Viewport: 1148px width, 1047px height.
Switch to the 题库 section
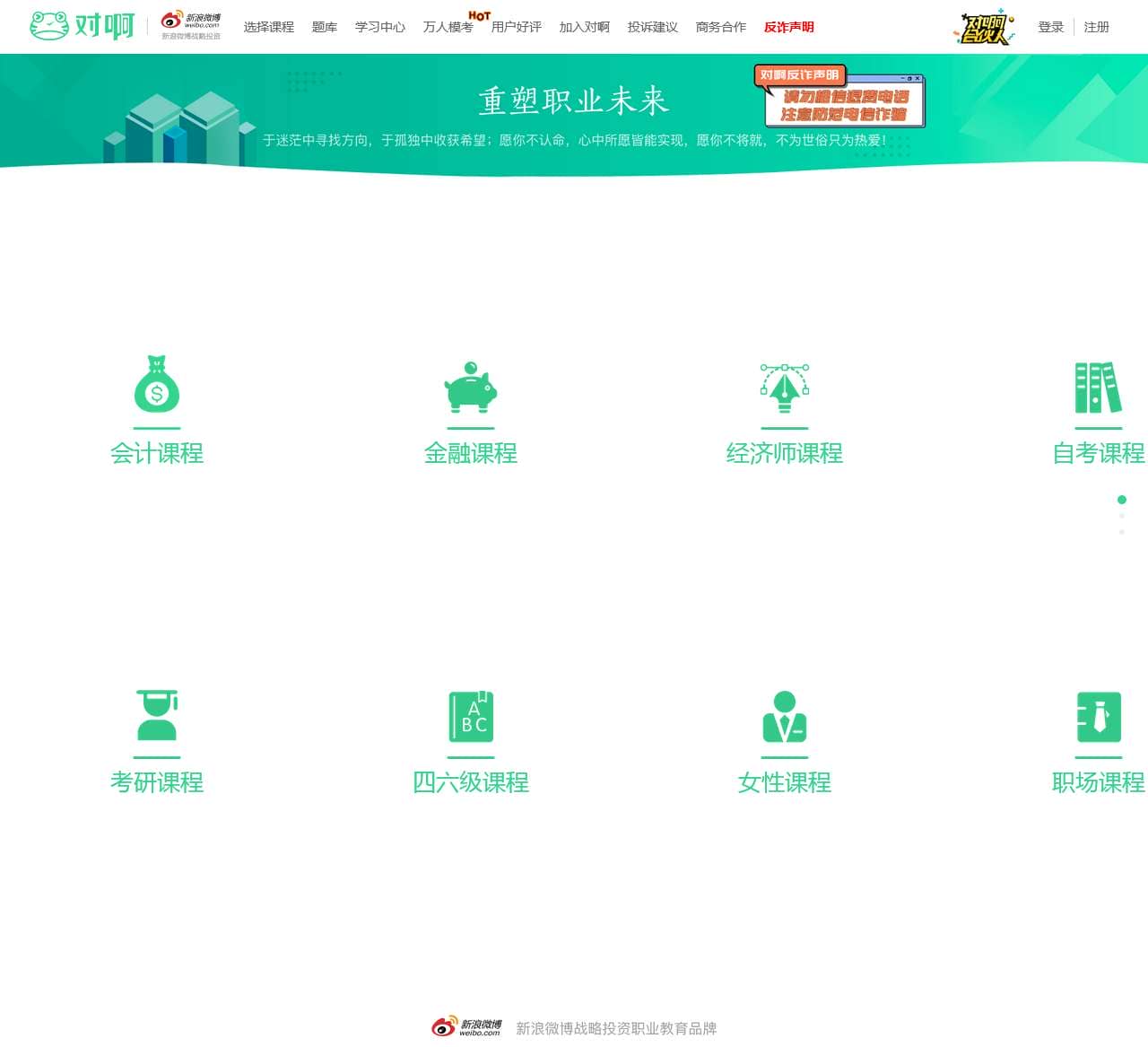tap(325, 27)
